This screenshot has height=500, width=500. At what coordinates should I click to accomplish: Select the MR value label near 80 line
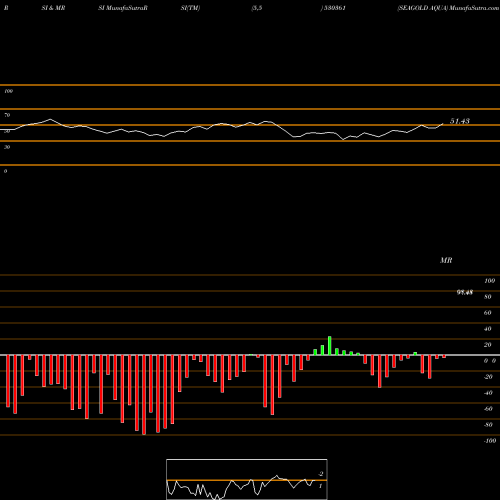[x=465, y=292]
